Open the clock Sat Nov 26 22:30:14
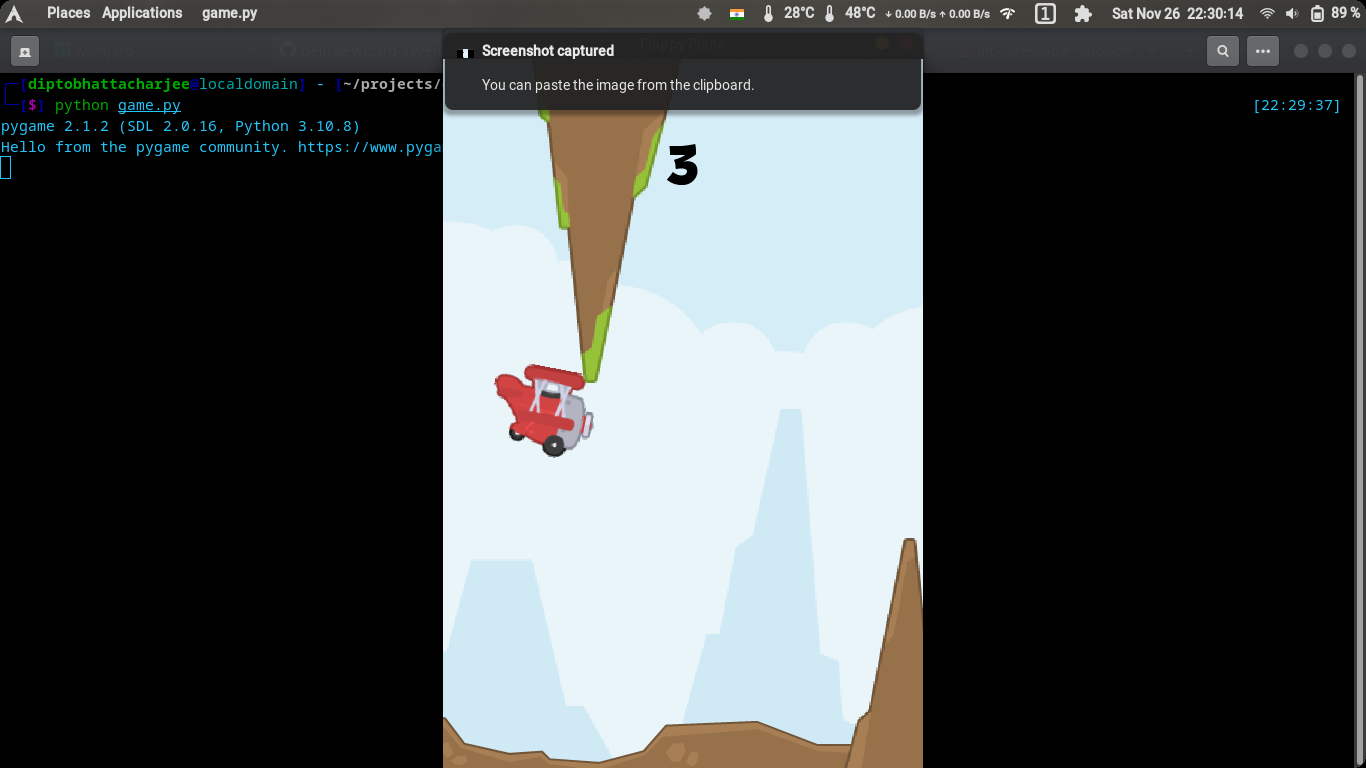 1177,14
